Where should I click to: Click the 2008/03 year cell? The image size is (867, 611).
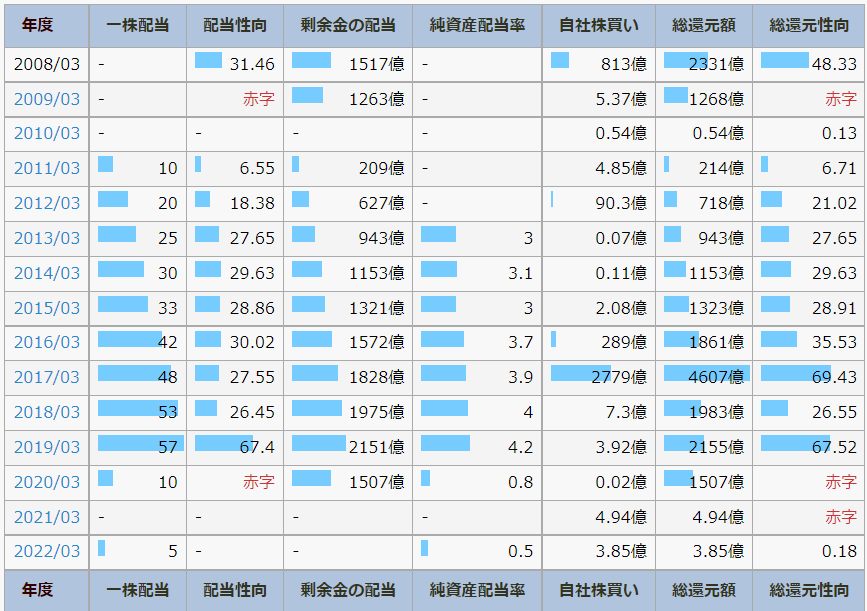coord(47,64)
